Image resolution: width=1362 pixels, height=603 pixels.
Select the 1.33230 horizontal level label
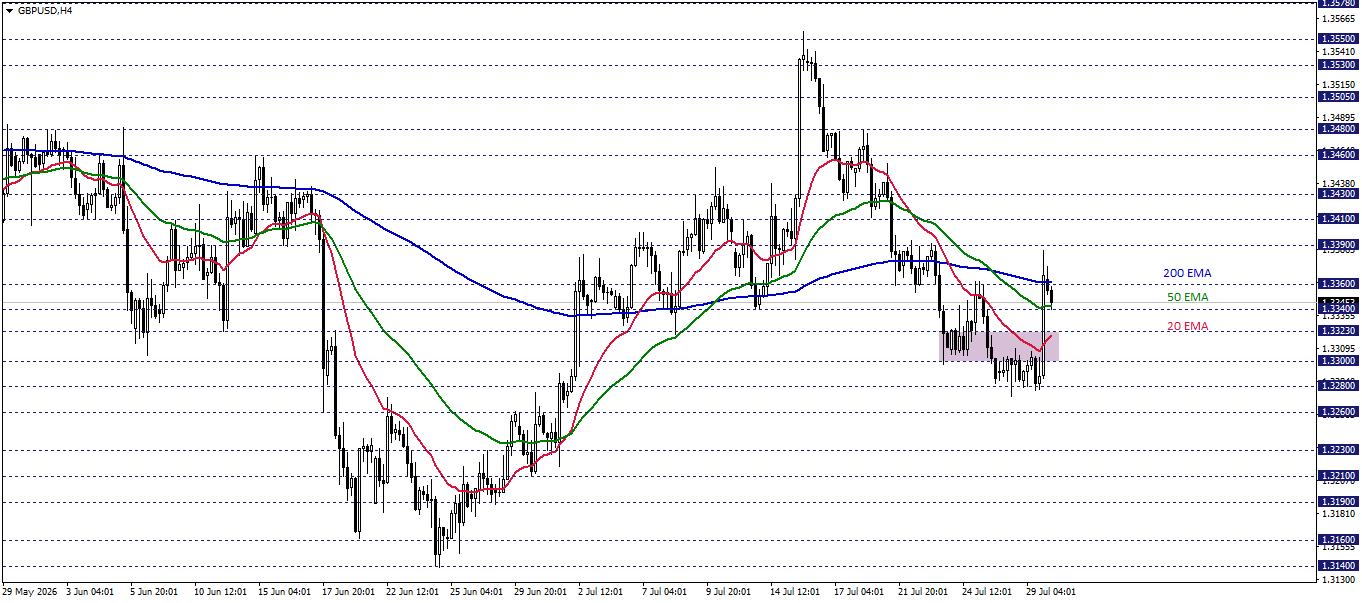coord(1338,330)
